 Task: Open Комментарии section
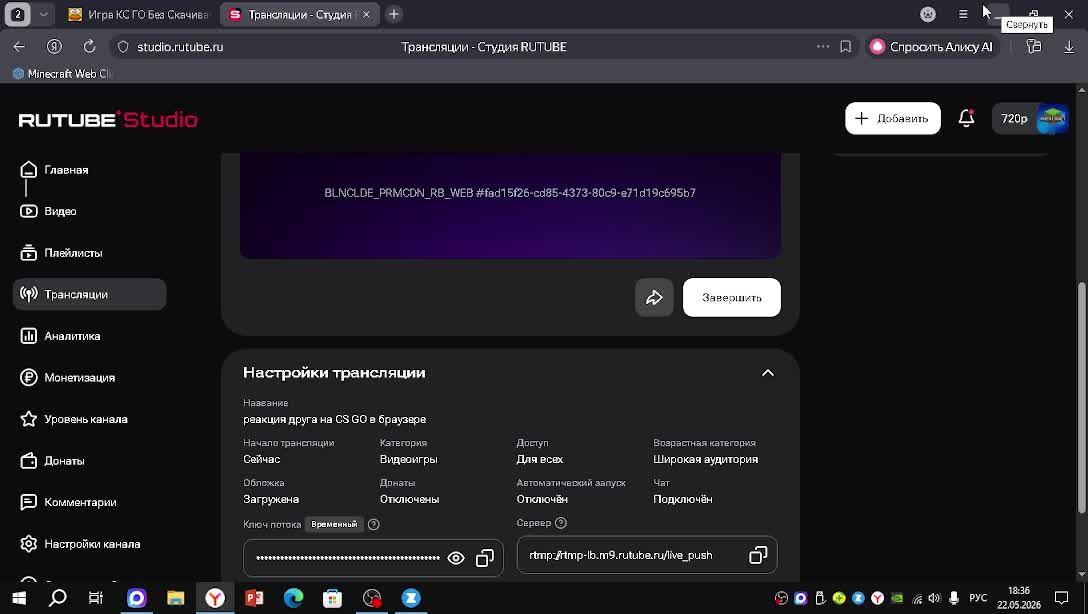tap(69, 502)
